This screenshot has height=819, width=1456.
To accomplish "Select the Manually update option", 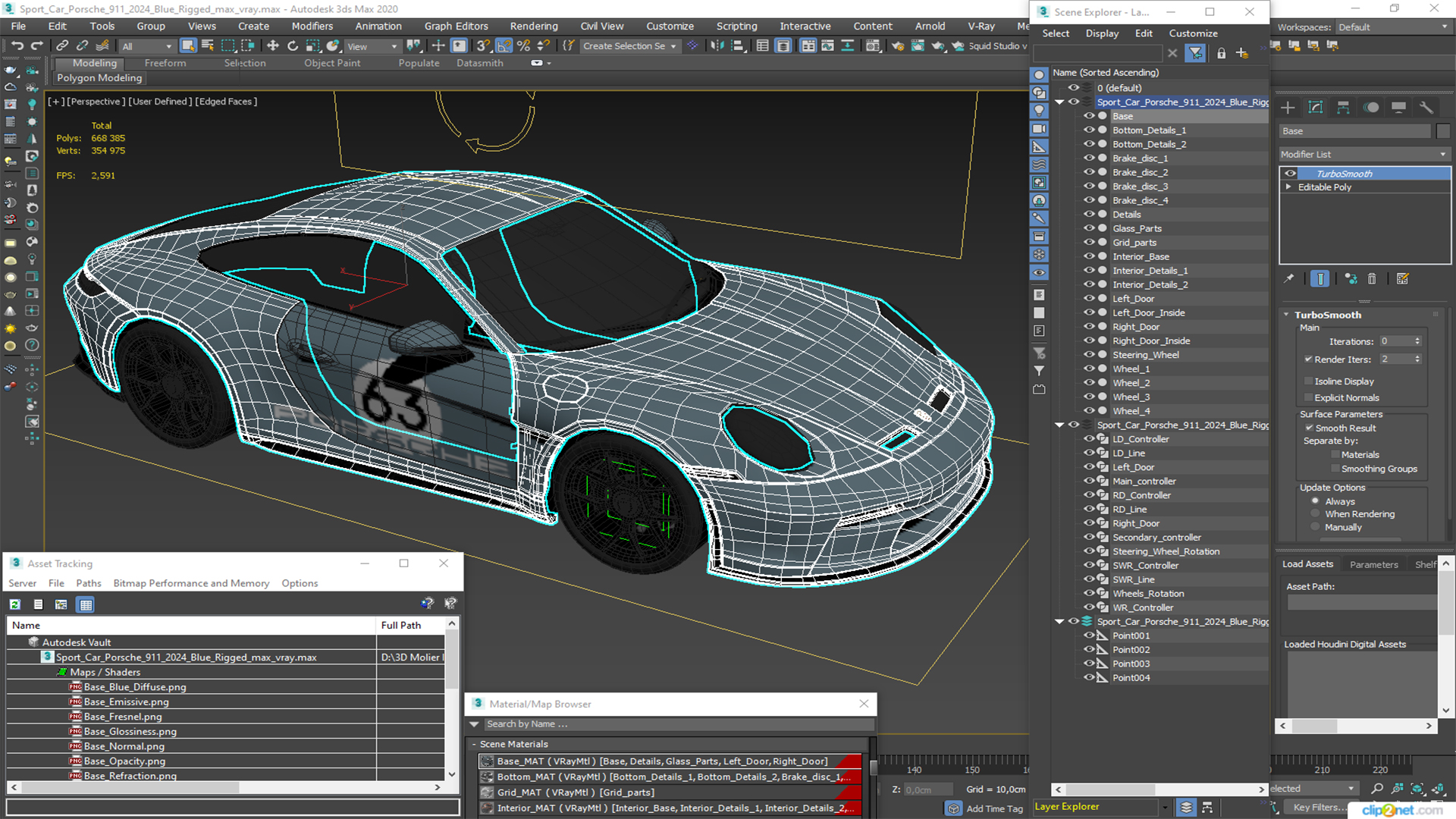I will 1316,527.
